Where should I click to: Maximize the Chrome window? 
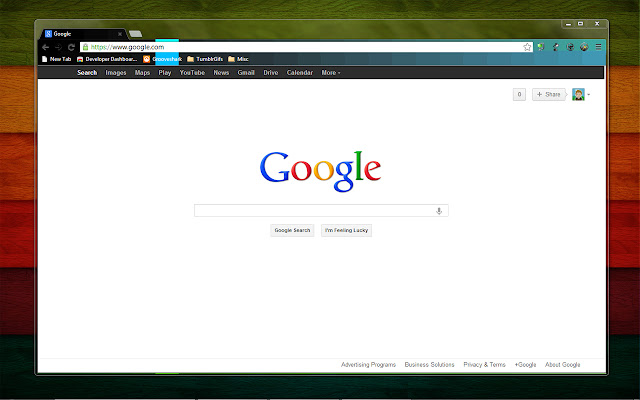[580, 24]
